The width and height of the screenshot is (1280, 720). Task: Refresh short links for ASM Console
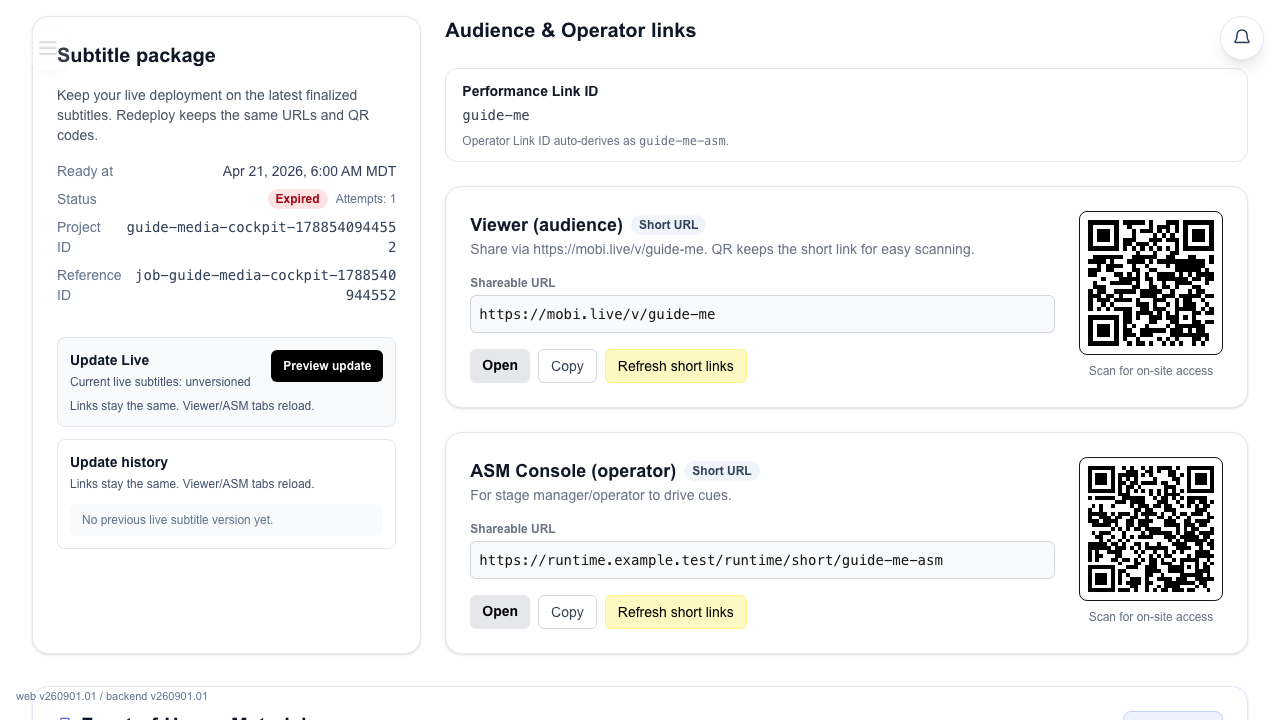pyautogui.click(x=676, y=612)
